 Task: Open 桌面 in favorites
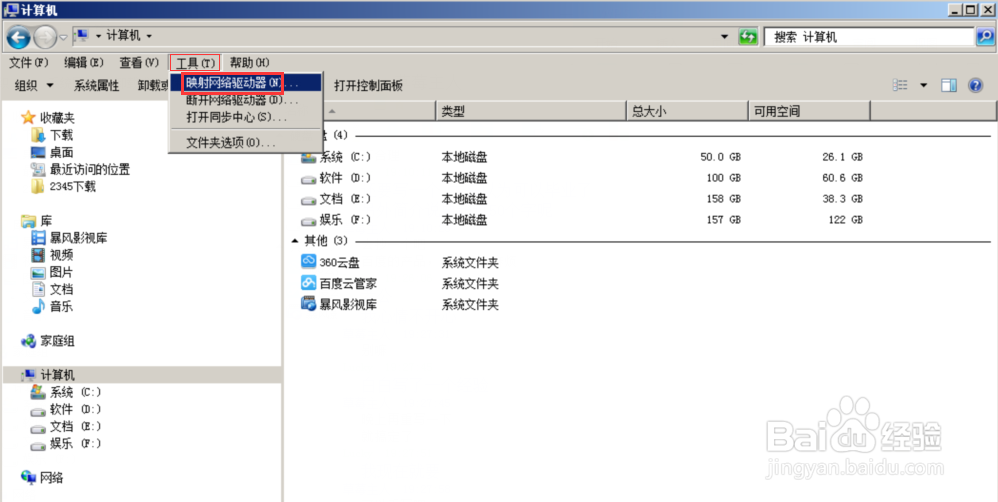pyautogui.click(x=61, y=152)
